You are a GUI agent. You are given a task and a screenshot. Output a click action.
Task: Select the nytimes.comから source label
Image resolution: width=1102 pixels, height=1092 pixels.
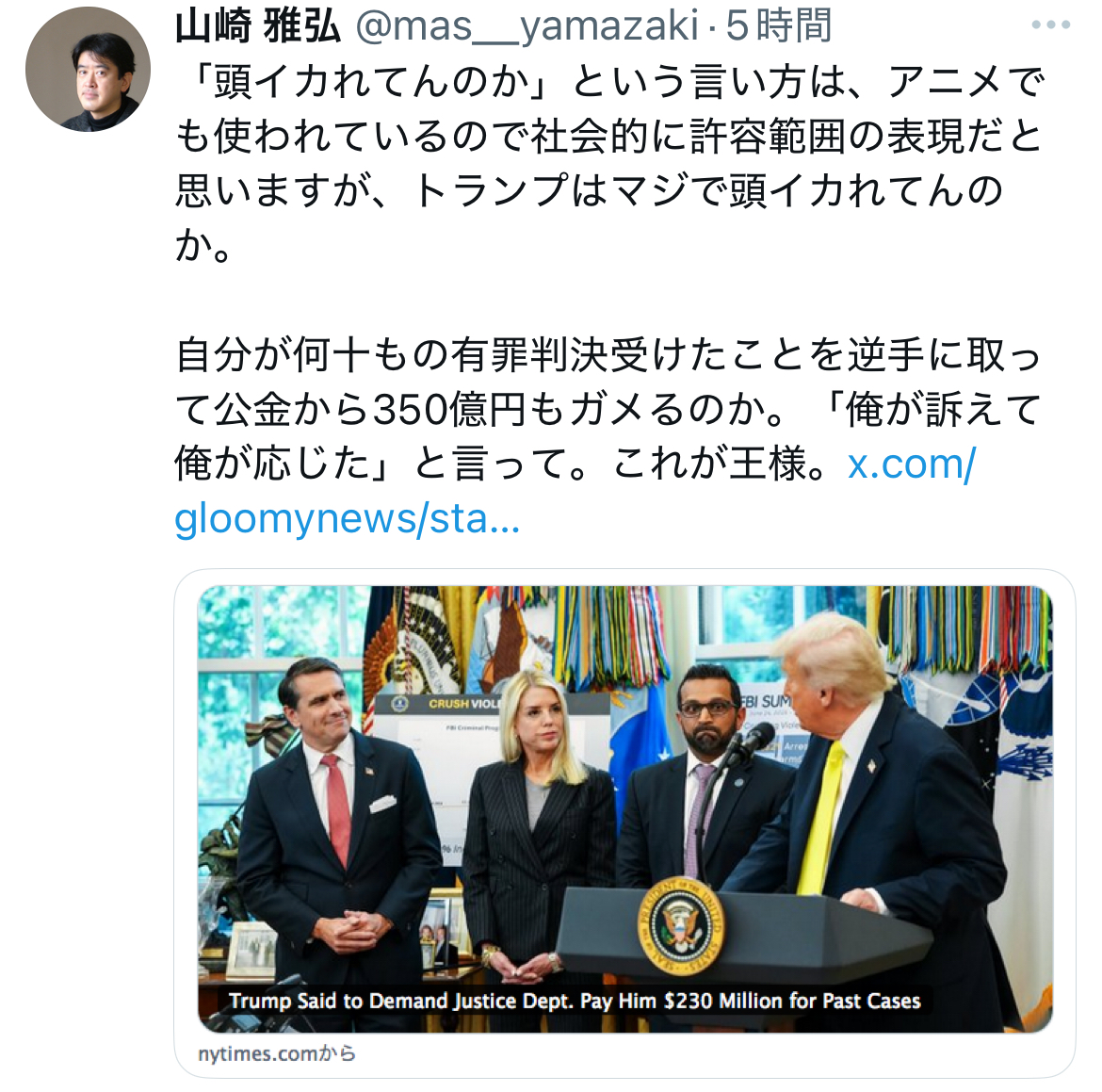277,1053
